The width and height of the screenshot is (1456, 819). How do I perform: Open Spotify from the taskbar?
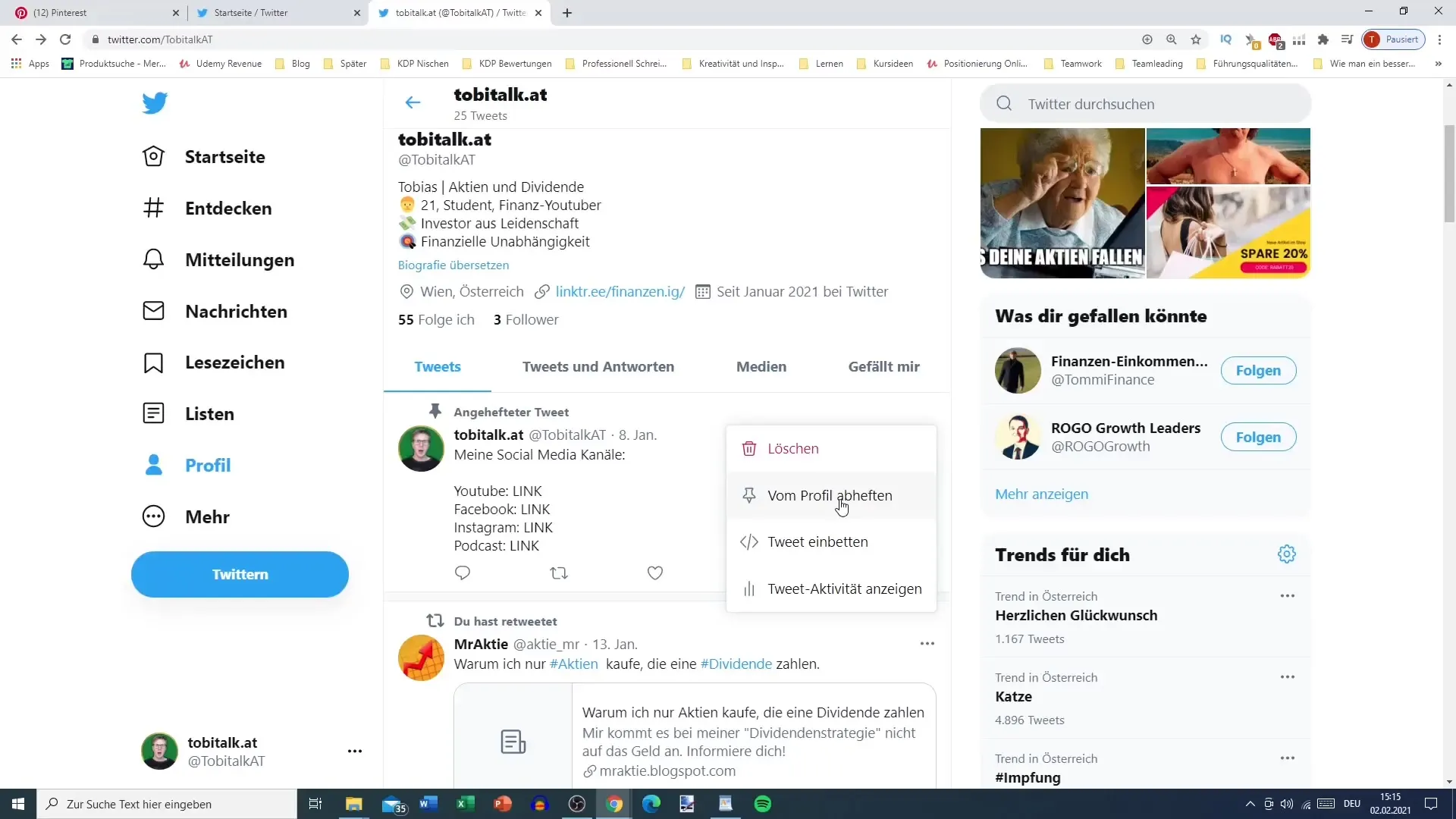[x=763, y=804]
